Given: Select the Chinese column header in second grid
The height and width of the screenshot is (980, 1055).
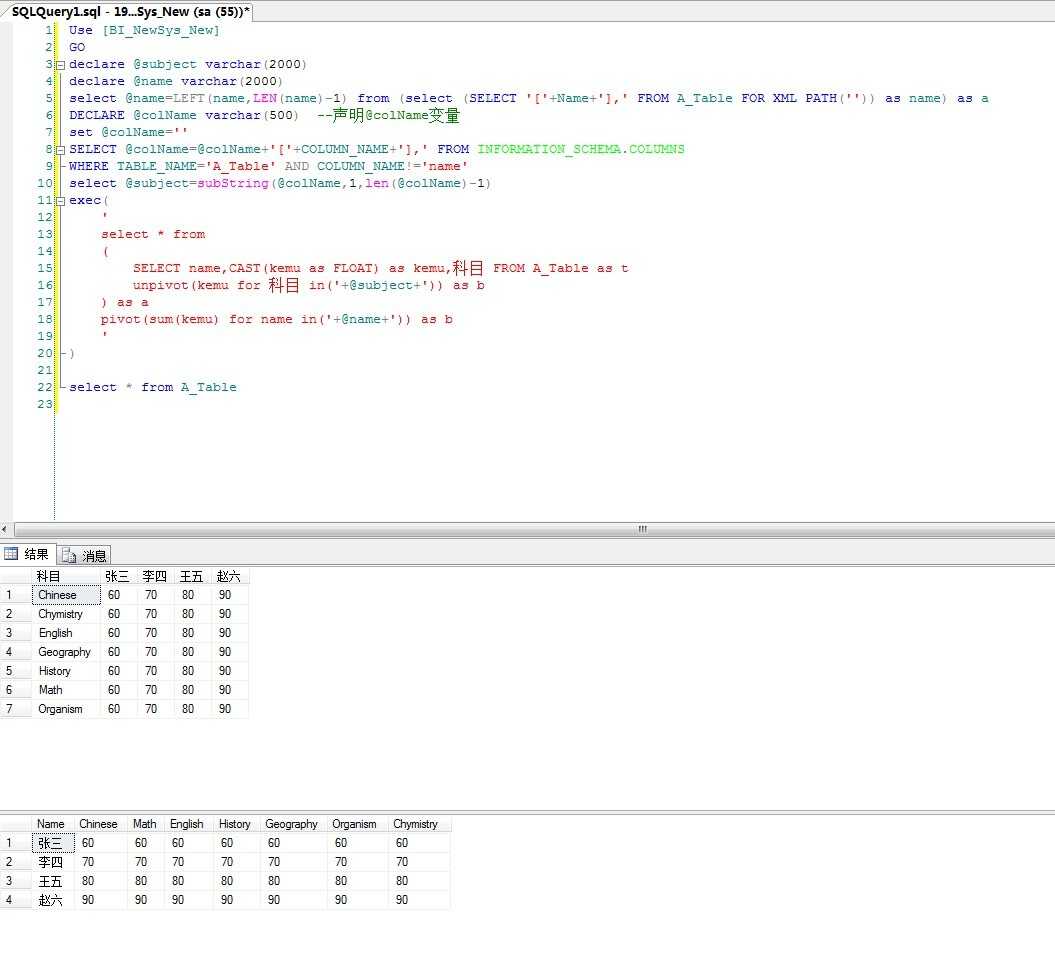Looking at the screenshot, I should click(x=101, y=824).
